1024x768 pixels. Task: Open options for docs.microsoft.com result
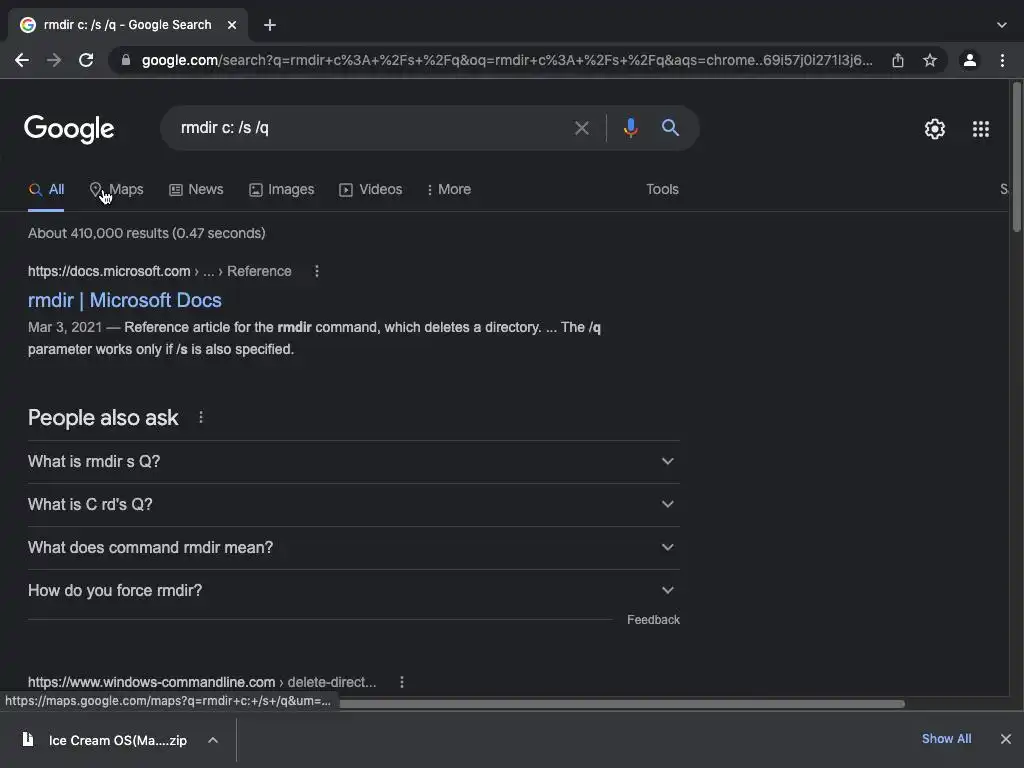coord(317,271)
